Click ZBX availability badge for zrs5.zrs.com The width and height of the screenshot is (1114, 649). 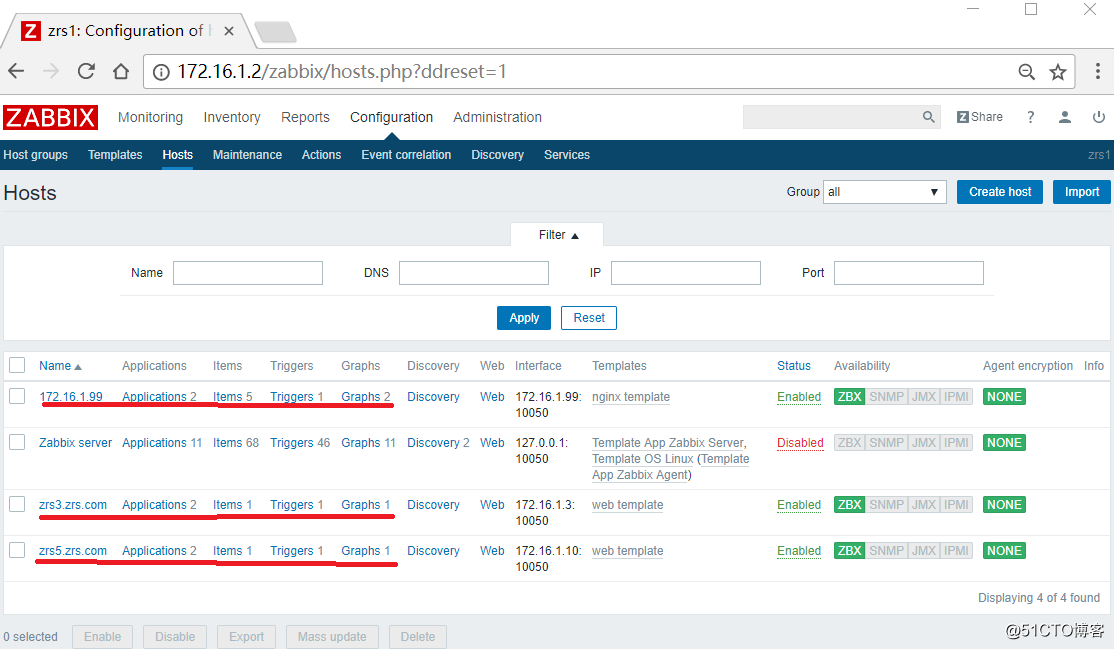point(849,551)
